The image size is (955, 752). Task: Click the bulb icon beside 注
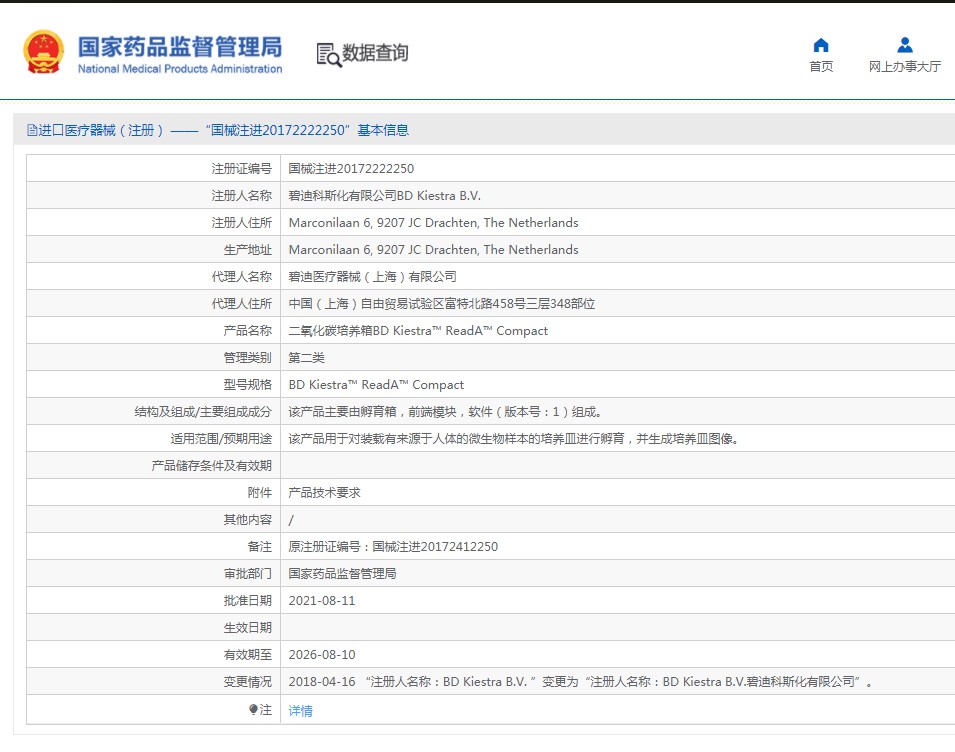[253, 709]
